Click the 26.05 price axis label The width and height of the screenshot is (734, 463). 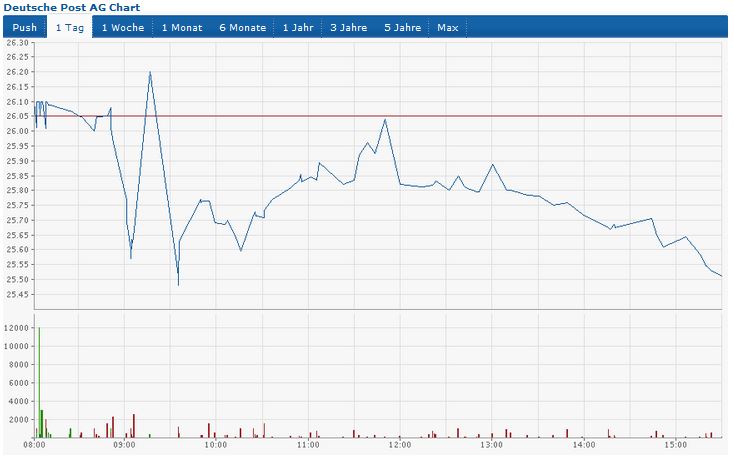click(x=17, y=116)
